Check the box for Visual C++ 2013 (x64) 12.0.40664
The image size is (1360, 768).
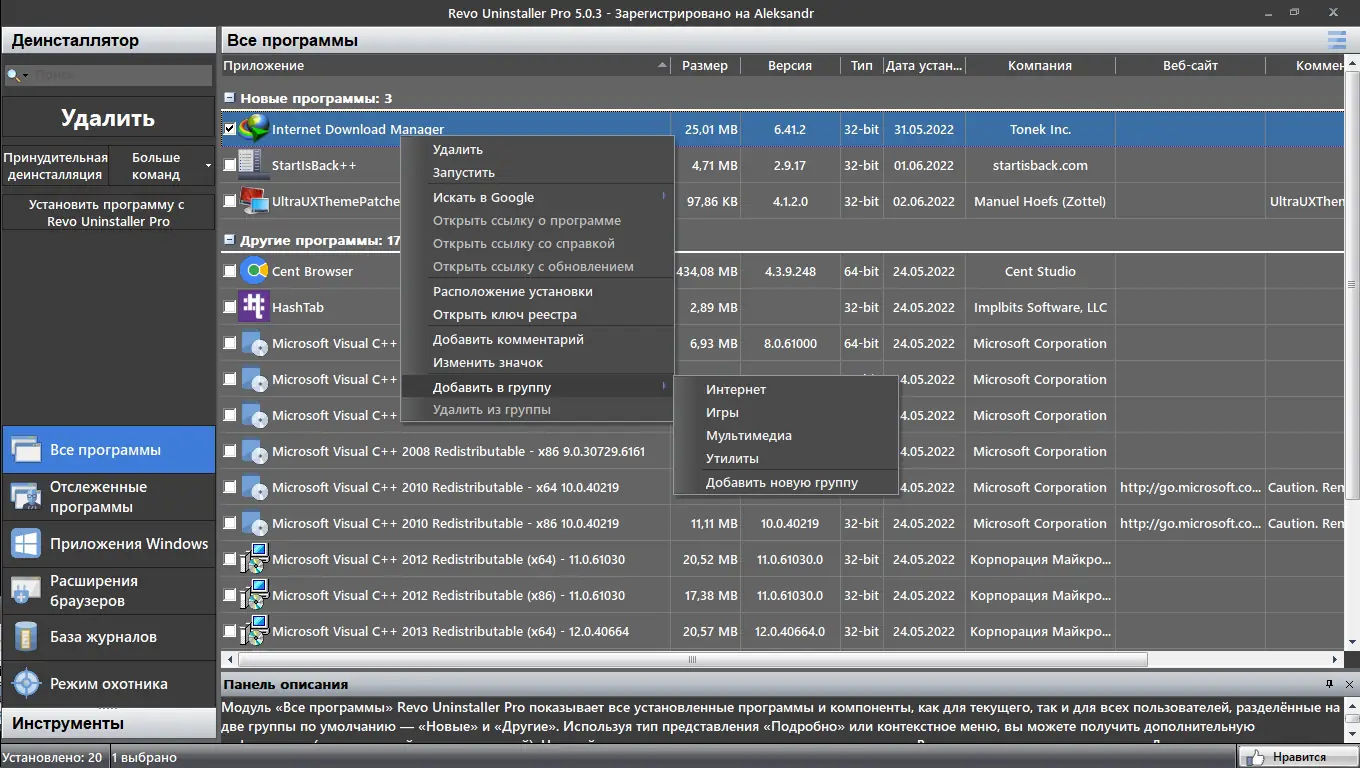(x=230, y=631)
